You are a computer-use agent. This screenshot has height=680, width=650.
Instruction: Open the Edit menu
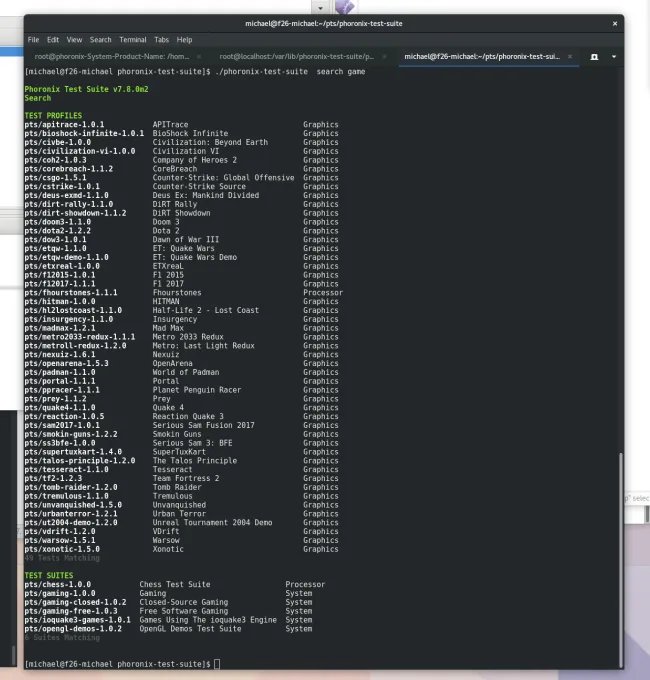(x=53, y=39)
